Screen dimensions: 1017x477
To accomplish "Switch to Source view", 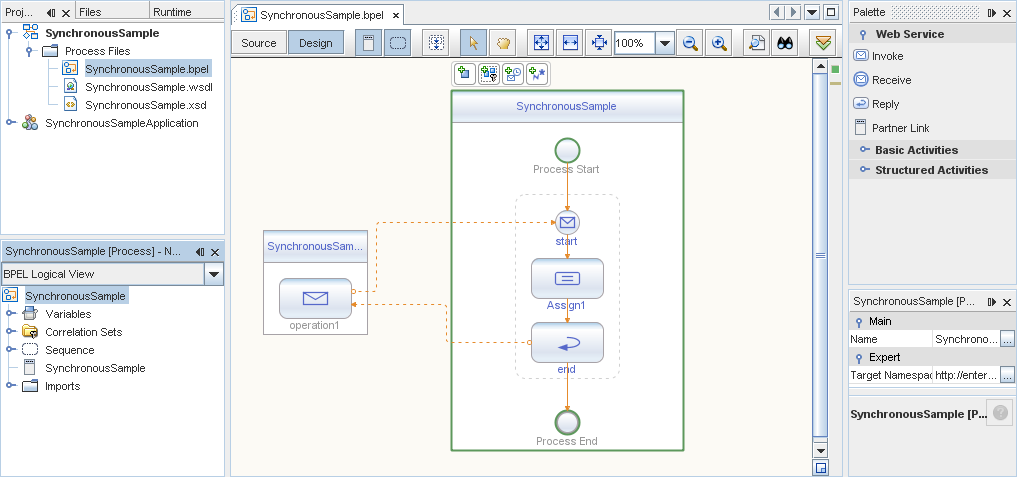I will [x=259, y=43].
